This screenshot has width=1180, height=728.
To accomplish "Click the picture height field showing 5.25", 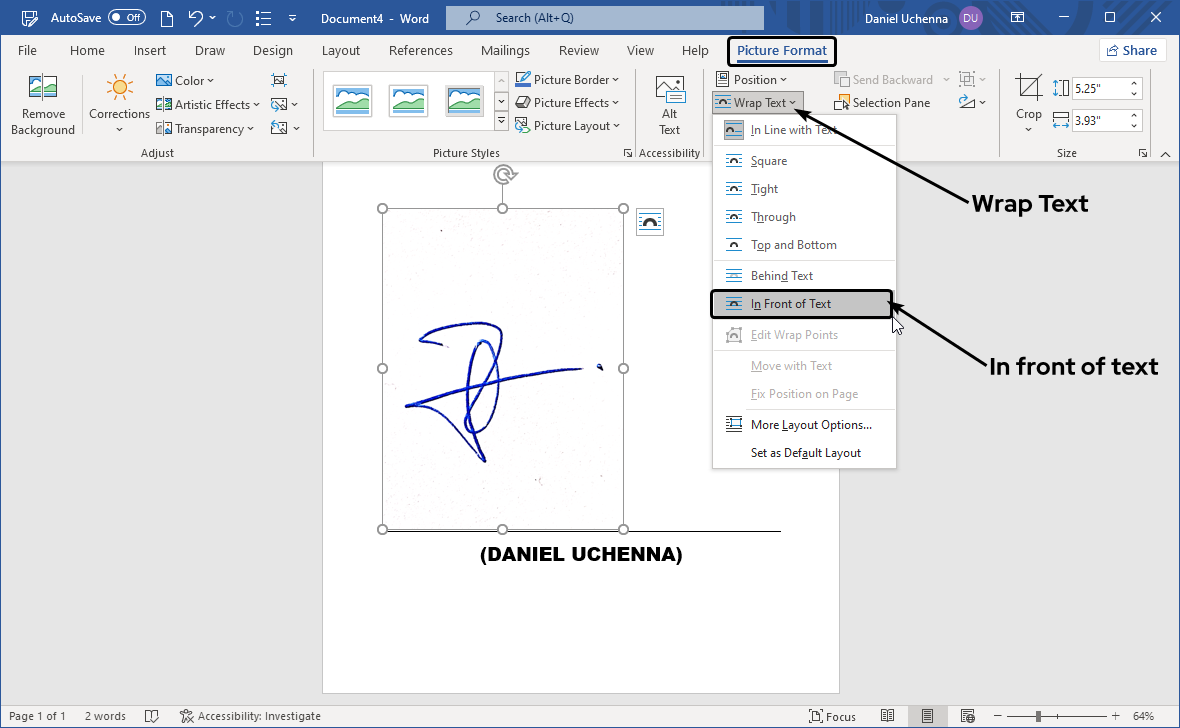I will 1100,87.
